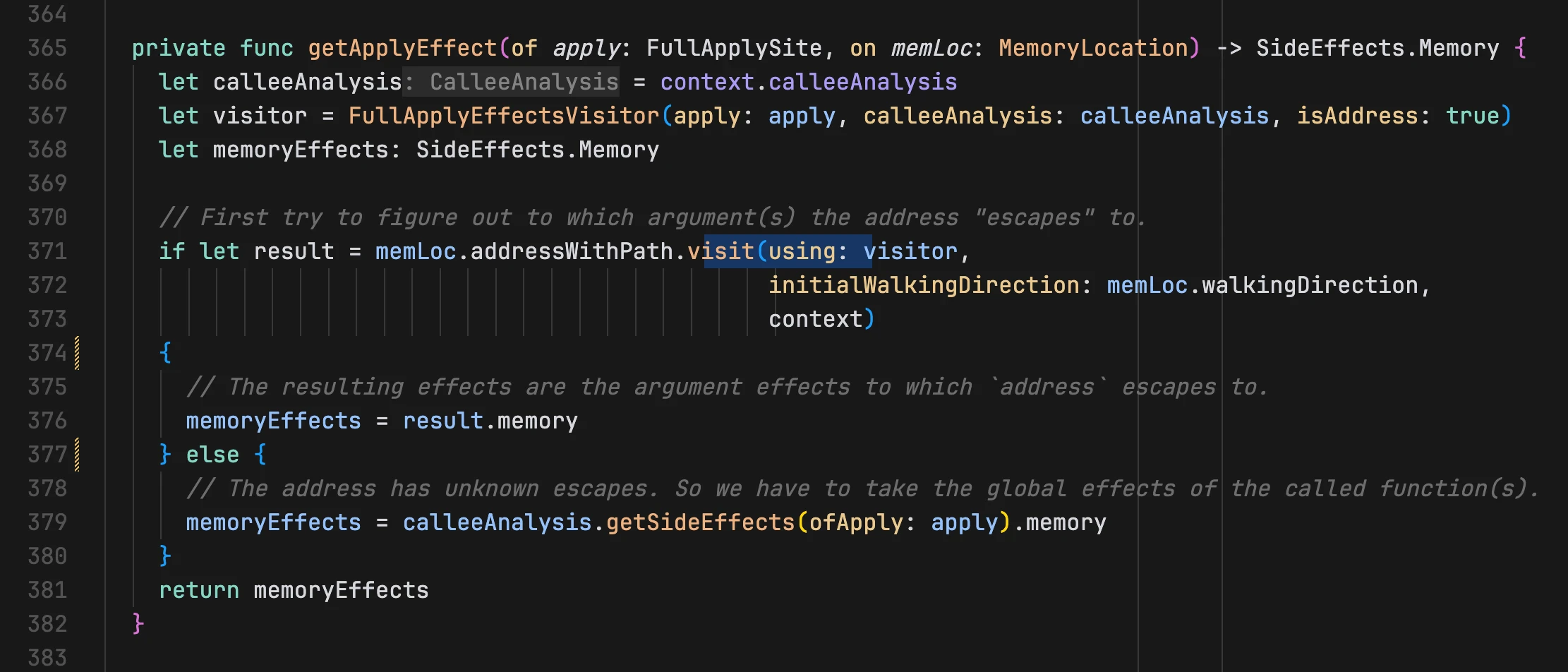Image resolution: width=1568 pixels, height=672 pixels.
Task: Click the CalleeAnalysis inlay type hint
Action: 524,82
